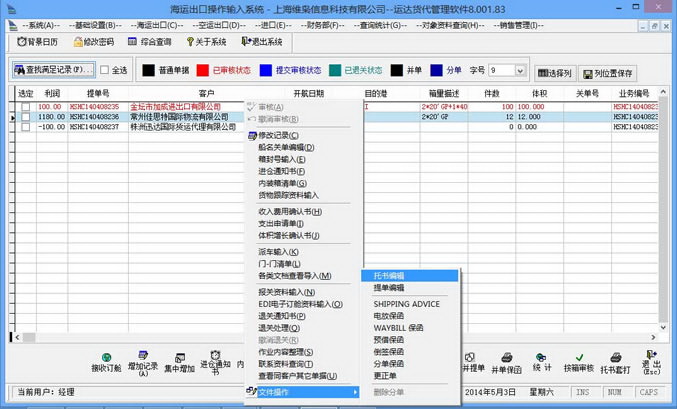The height and width of the screenshot is (409, 677).
Task: Tick the 全选 select-all checkbox
Action: click(x=104, y=70)
